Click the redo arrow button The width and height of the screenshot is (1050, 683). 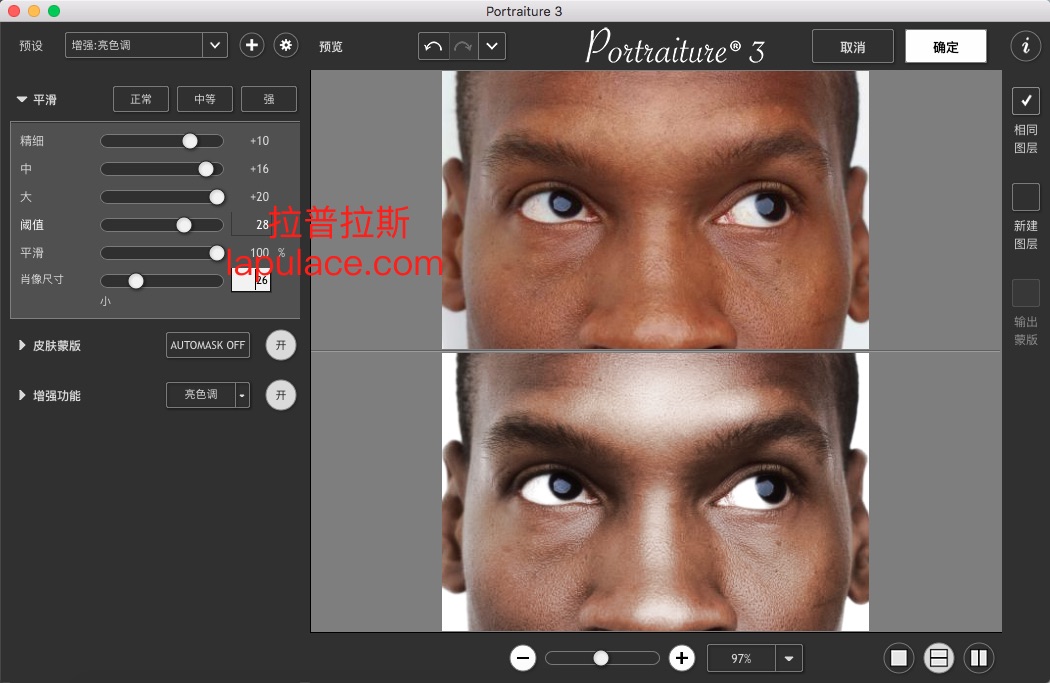(462, 46)
